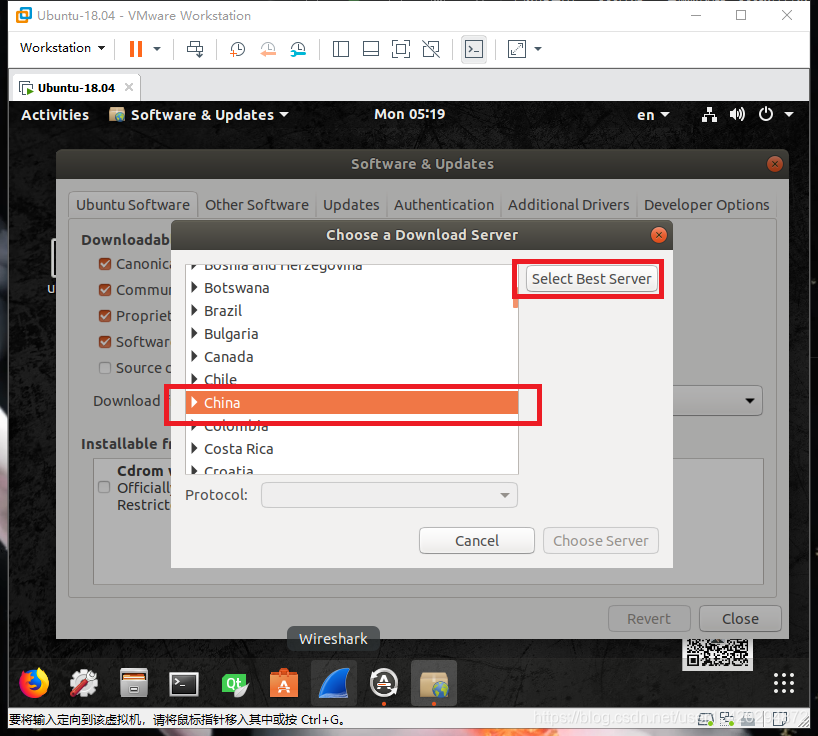Switch to the Developer Options tab

point(706,204)
